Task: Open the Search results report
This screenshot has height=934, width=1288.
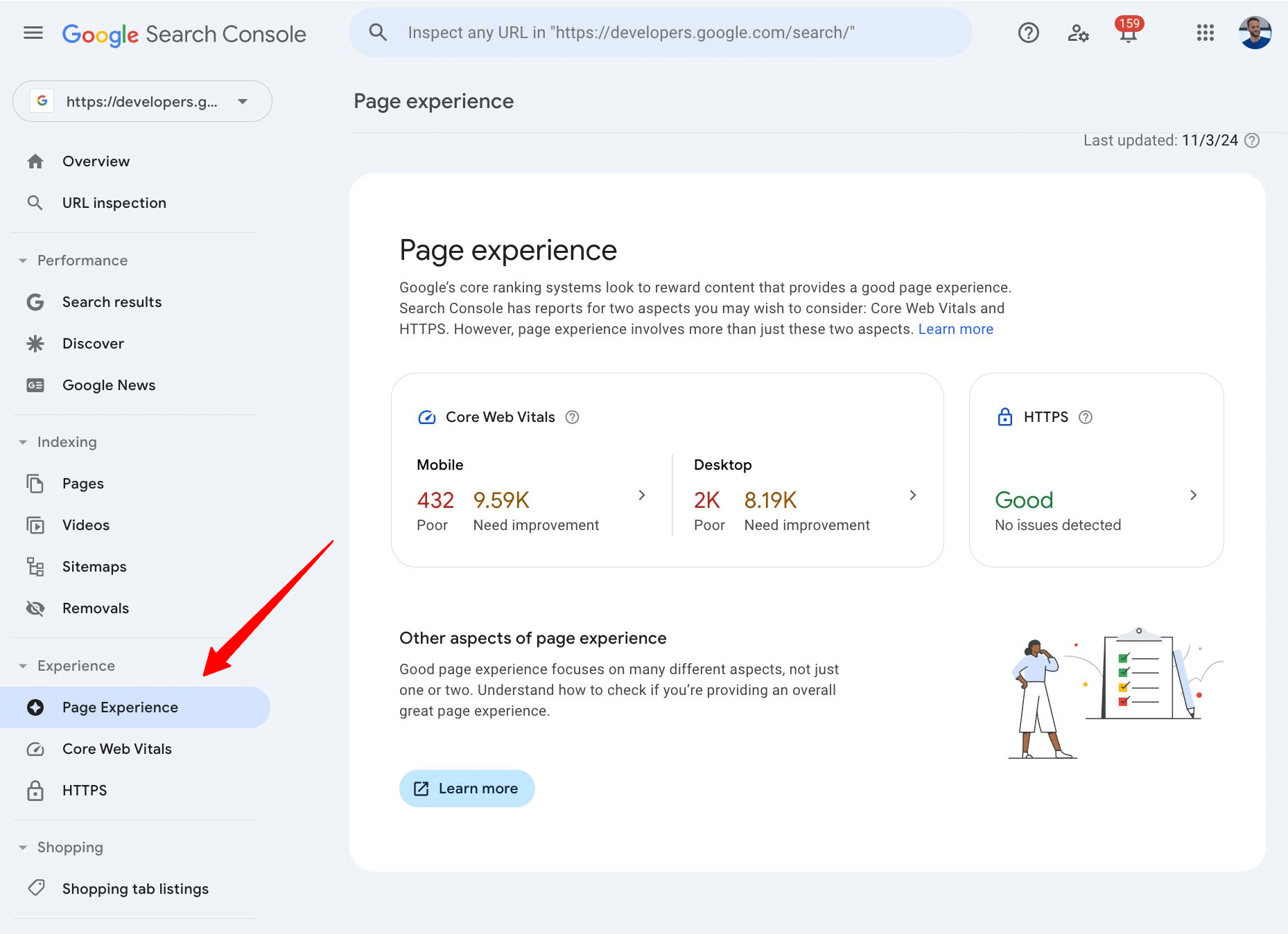Action: (x=112, y=301)
